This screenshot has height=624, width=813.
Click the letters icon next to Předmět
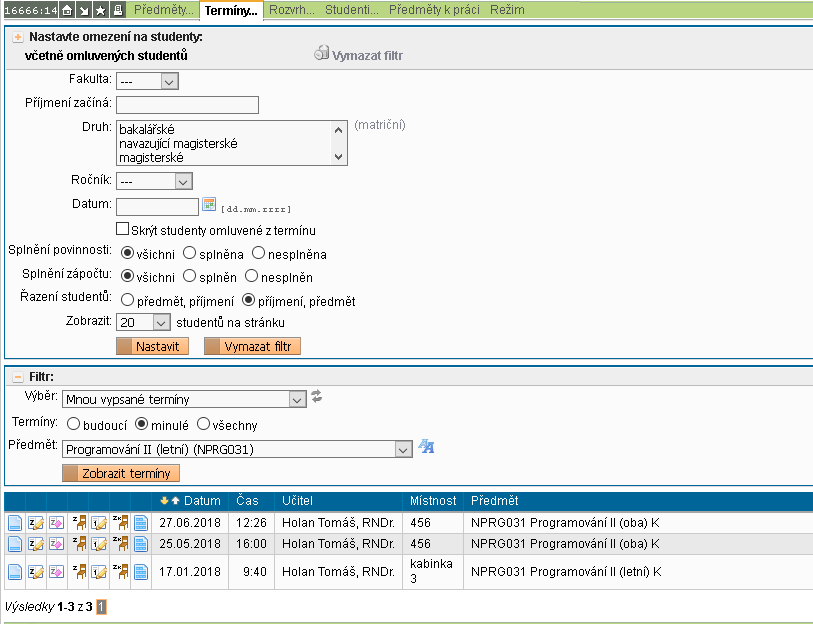coord(426,447)
